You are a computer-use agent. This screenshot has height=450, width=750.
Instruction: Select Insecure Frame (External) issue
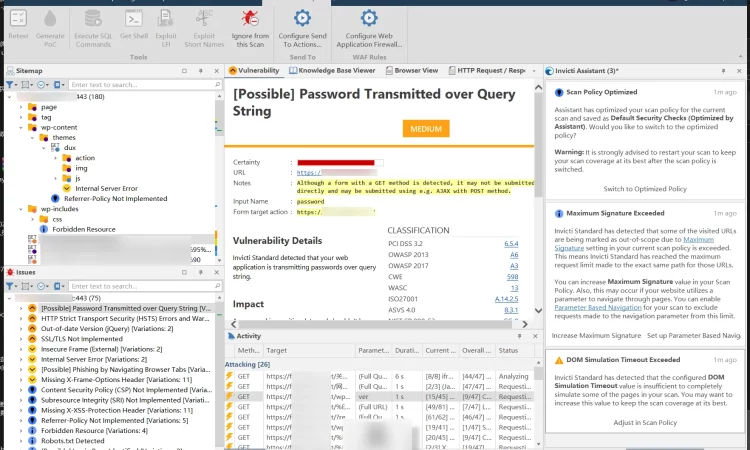(x=101, y=349)
